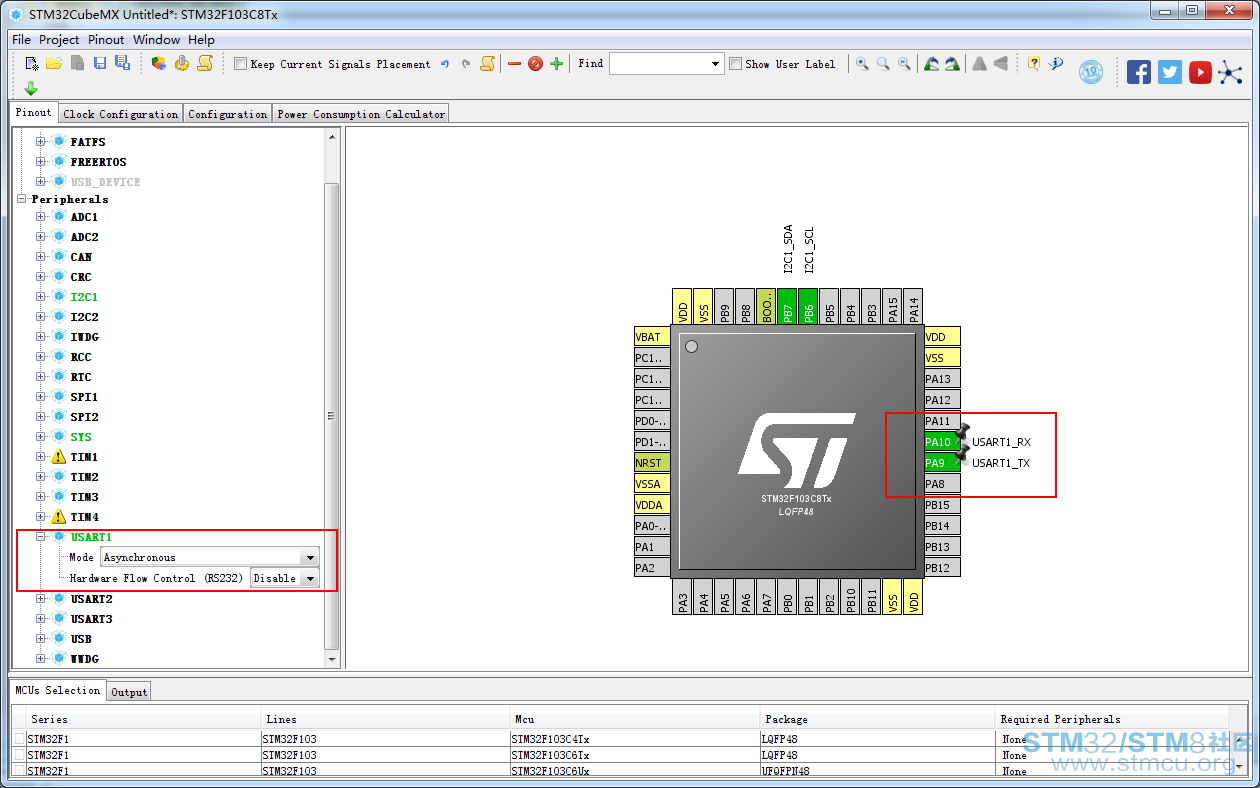Click the about info bubble icon
Viewport: 1260px width, 788px height.
point(1056,63)
